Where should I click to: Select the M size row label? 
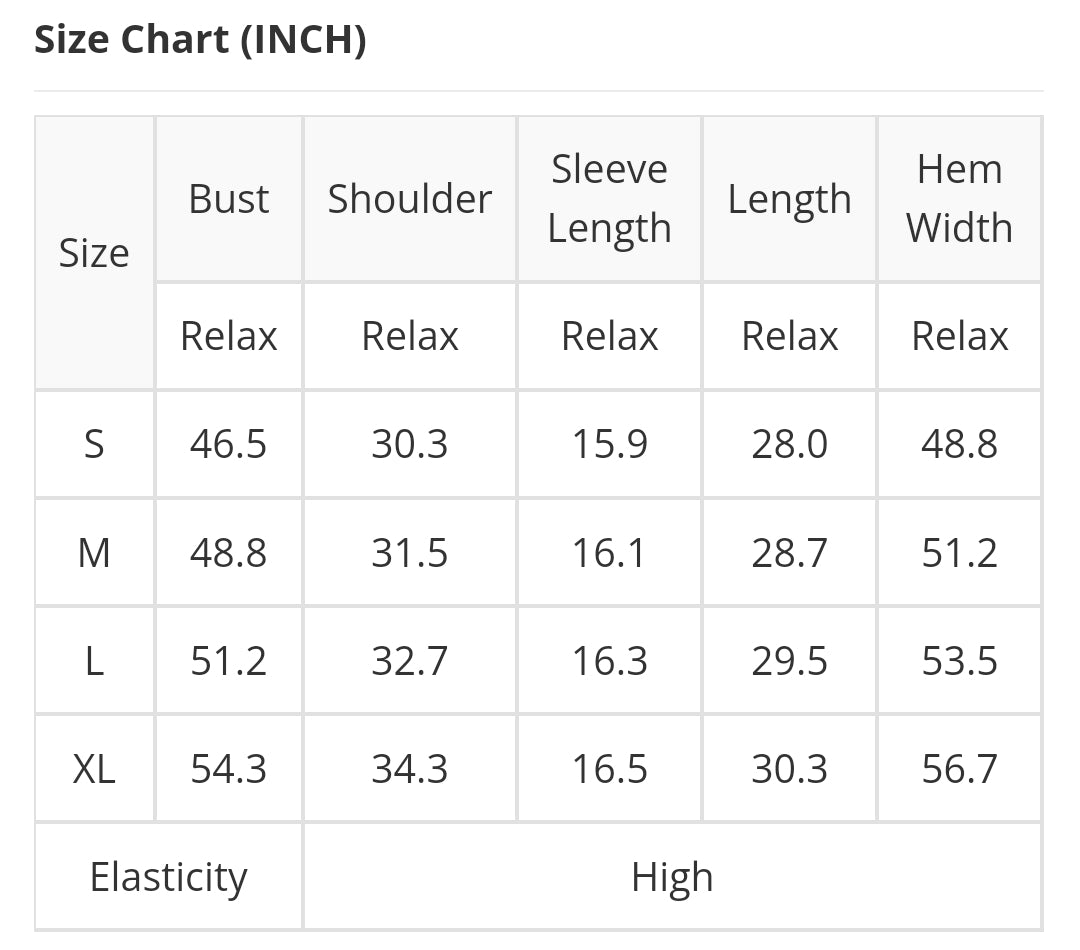click(x=94, y=552)
